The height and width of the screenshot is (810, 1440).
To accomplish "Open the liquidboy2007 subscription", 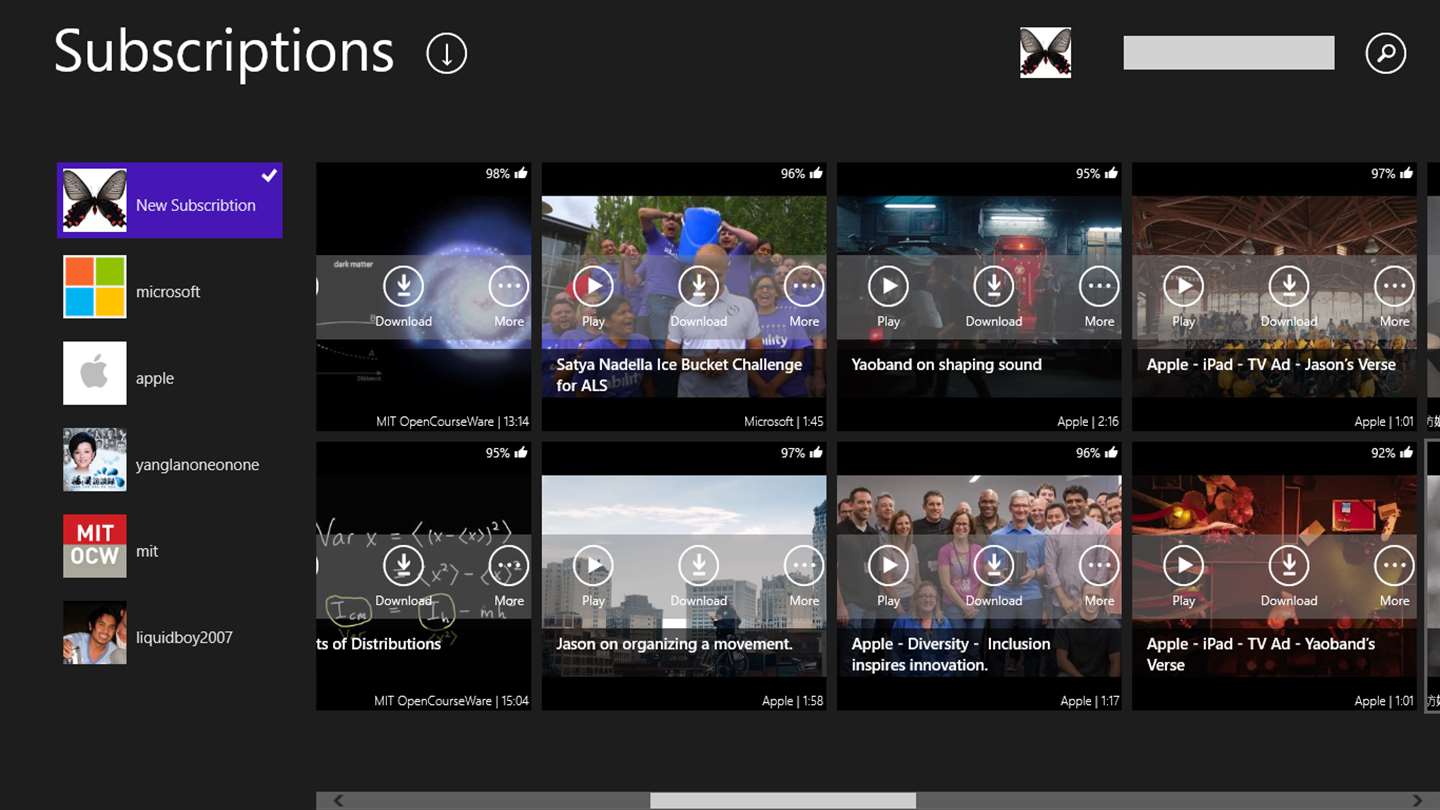I will pyautogui.click(x=184, y=637).
